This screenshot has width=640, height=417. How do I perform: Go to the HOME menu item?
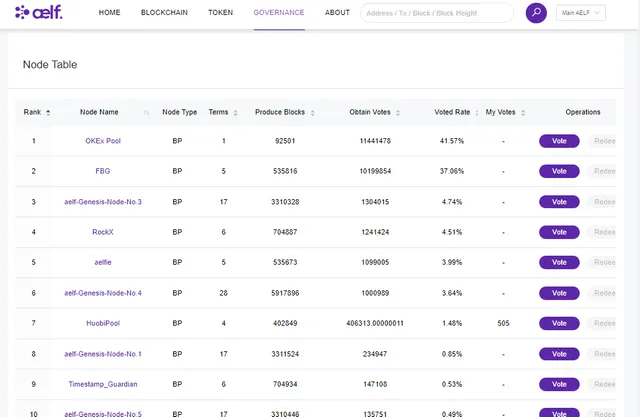pos(109,13)
